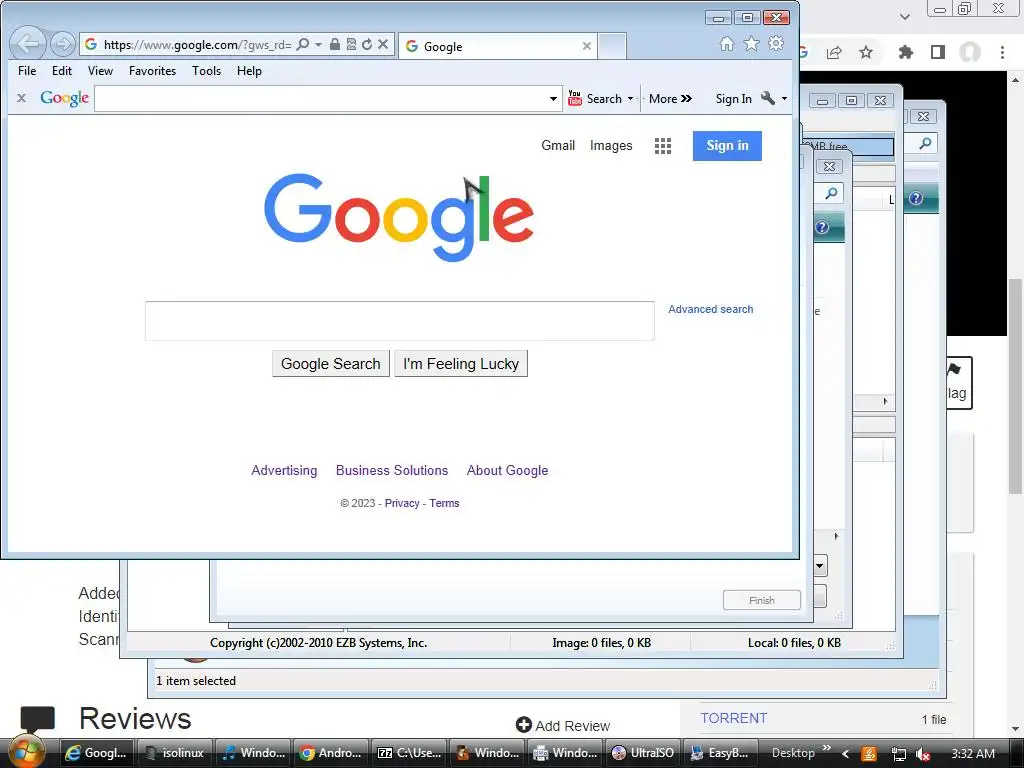The image size is (1024, 768).
Task: Click the muted volume tray icon
Action: click(x=923, y=754)
